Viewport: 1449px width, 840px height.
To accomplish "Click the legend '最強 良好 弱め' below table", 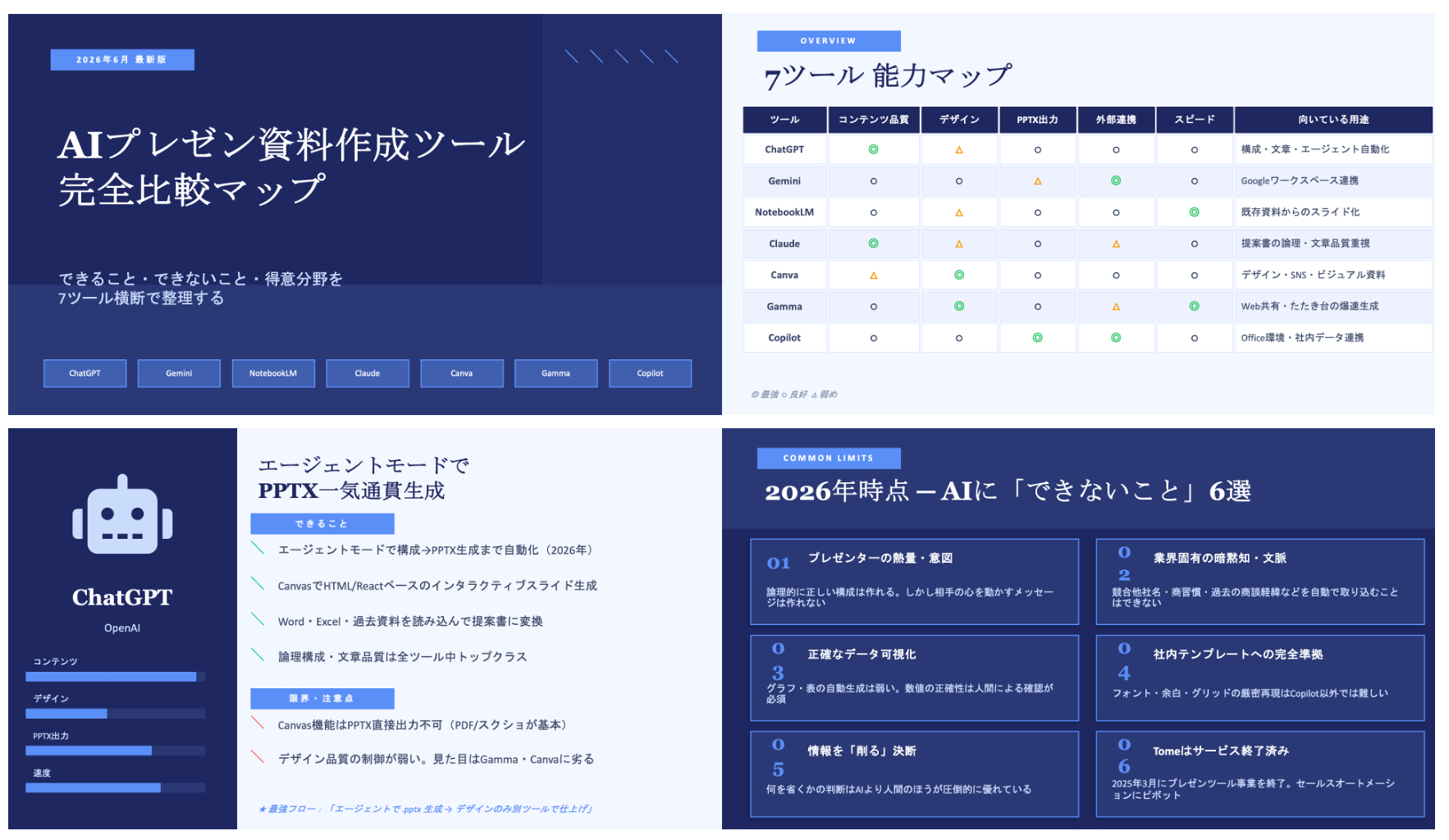I will click(794, 395).
